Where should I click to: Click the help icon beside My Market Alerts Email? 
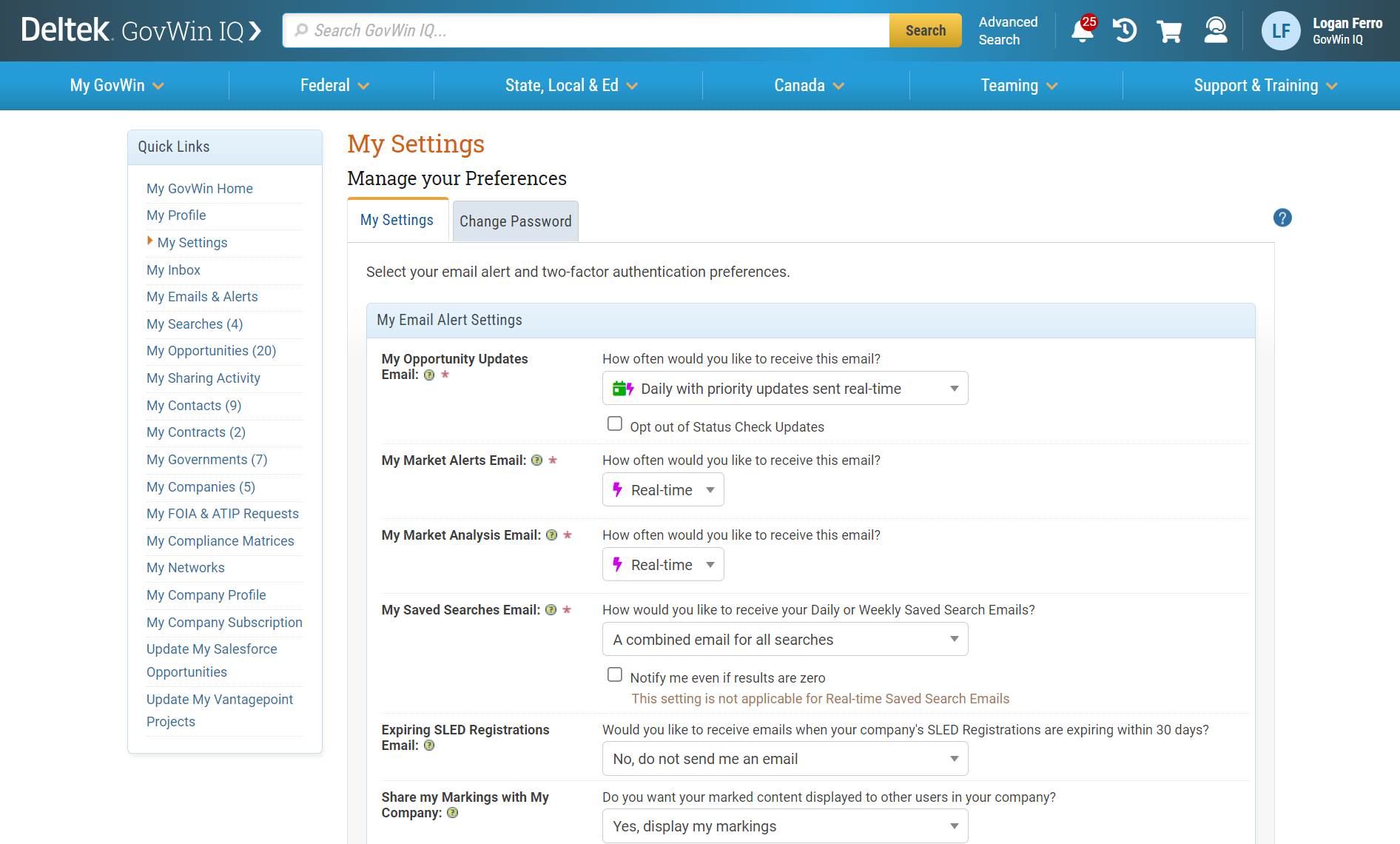536,460
